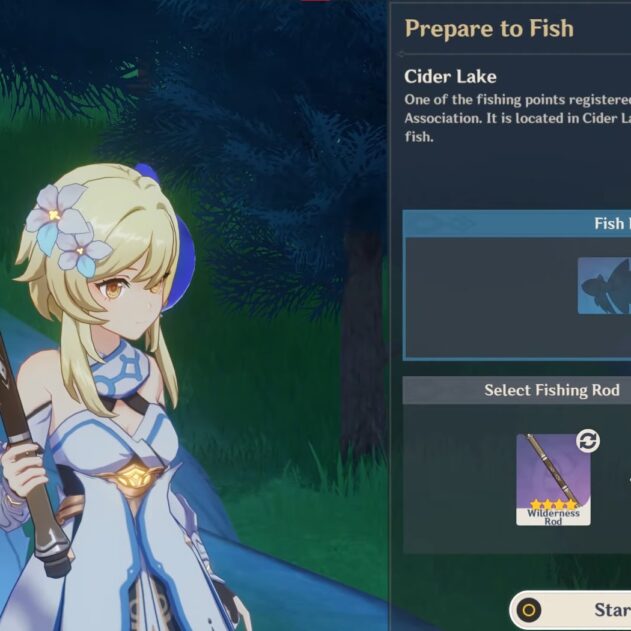Click the Start fishing button

pyautogui.click(x=571, y=610)
